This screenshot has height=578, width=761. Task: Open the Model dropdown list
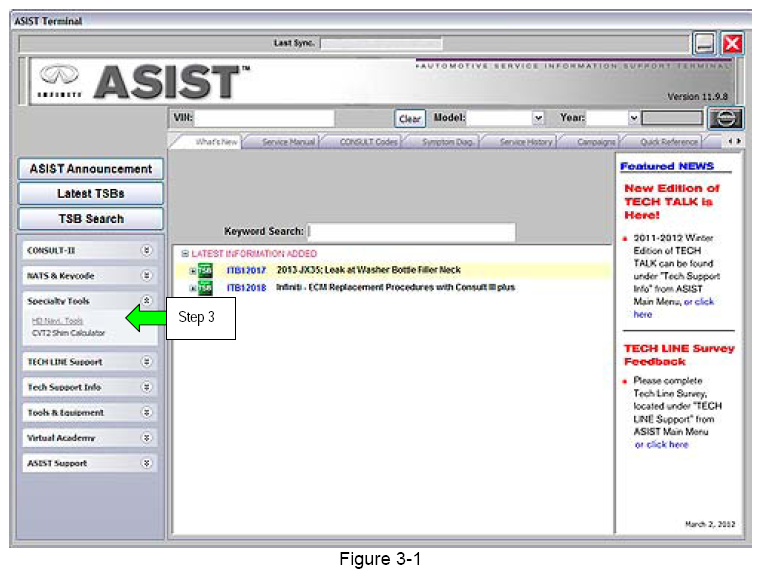tap(538, 118)
